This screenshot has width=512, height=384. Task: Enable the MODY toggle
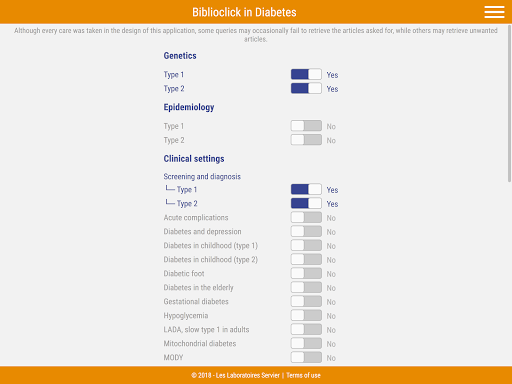[x=306, y=357]
